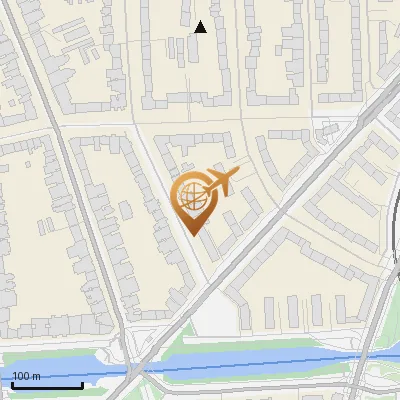Select the rightmost of four parallel slab buildings
Viewport: 400px width, 400px height.
[340, 310]
